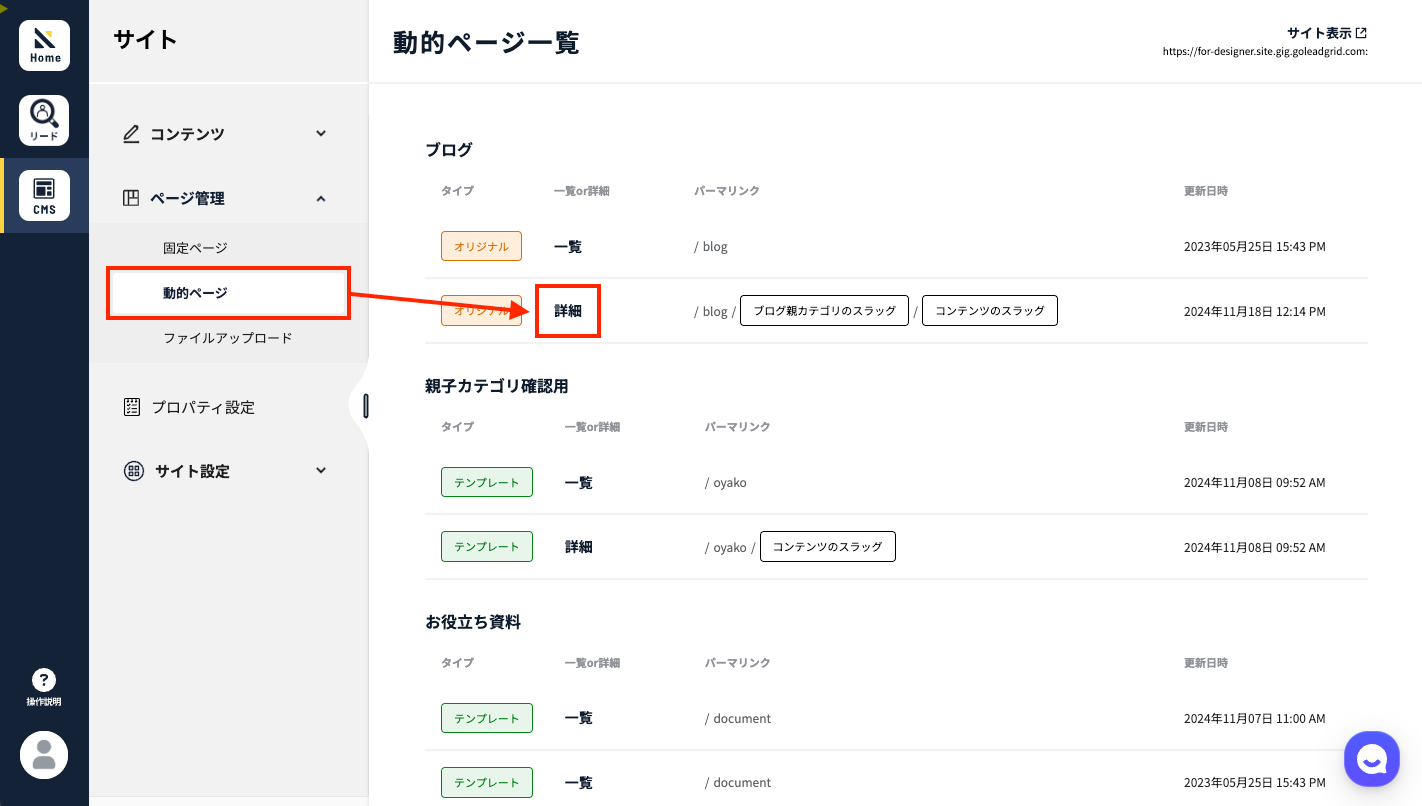Click パーマリンク header in the ブログ table
Image resolution: width=1422 pixels, height=806 pixels.
pyautogui.click(x=727, y=191)
